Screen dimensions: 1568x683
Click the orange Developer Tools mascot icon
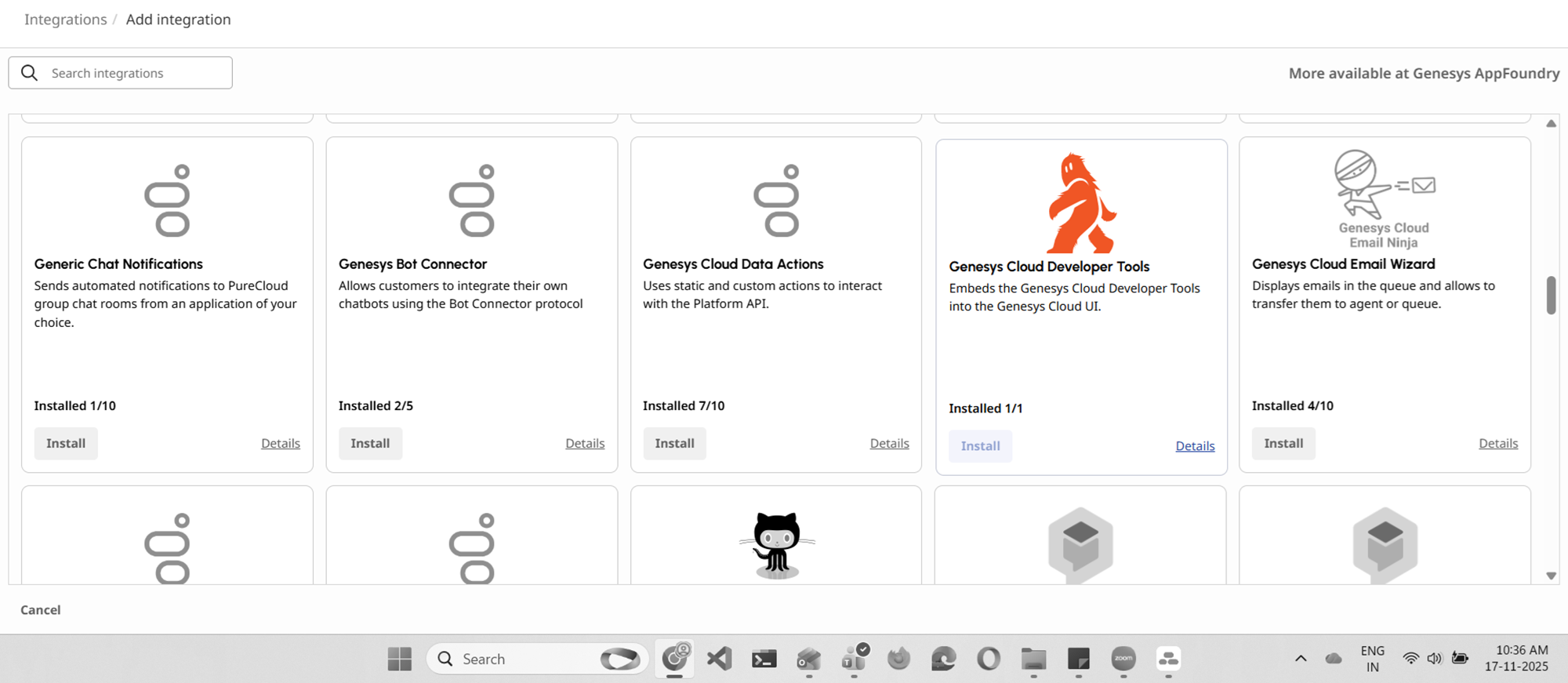coord(1081,203)
